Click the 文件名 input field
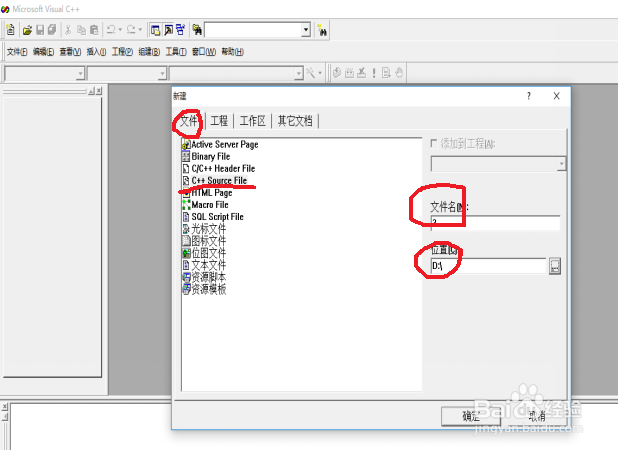Screen dimensions: 618x450 pos(495,222)
